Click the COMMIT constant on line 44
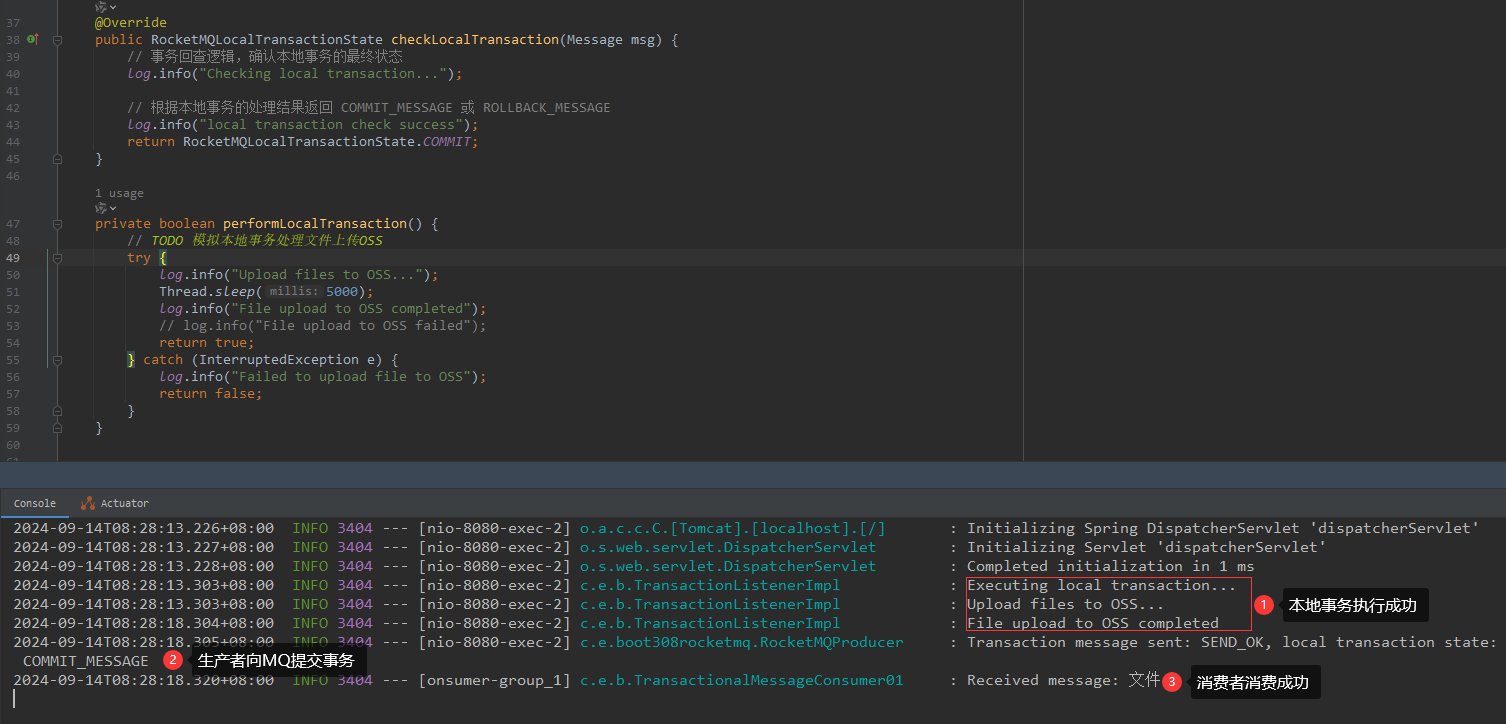 447,142
